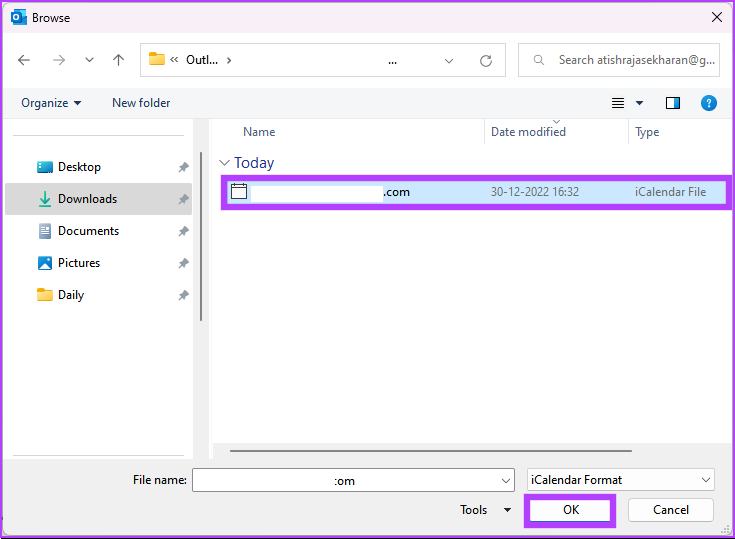
Task: Open the recent locations chevron
Action: pyautogui.click(x=89, y=60)
